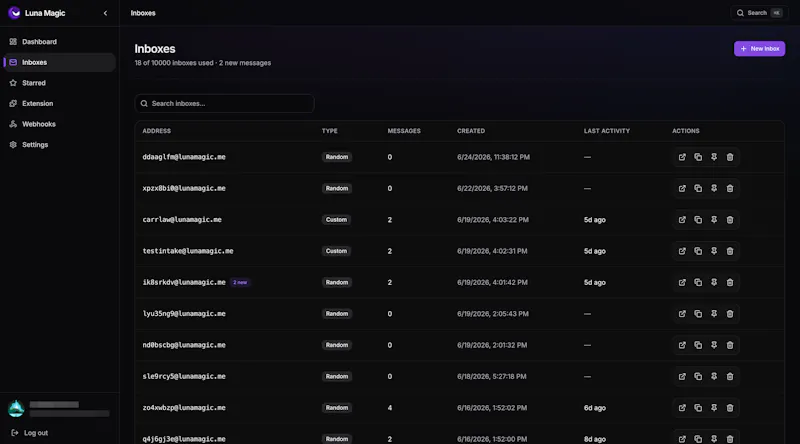Delete the testintake inbox
This screenshot has width=800, height=444.
(x=730, y=251)
